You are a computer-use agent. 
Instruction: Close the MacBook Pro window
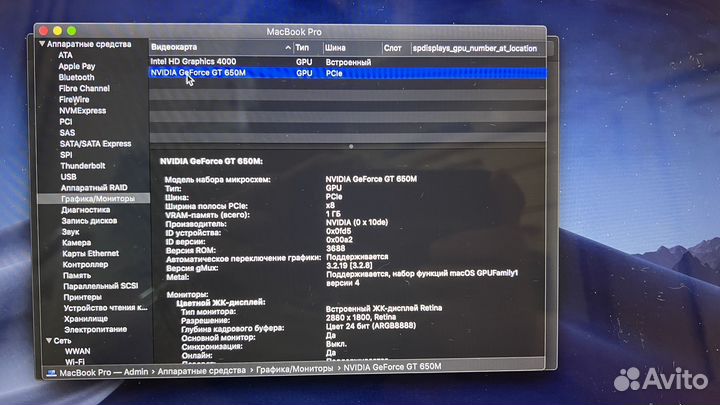[44, 31]
